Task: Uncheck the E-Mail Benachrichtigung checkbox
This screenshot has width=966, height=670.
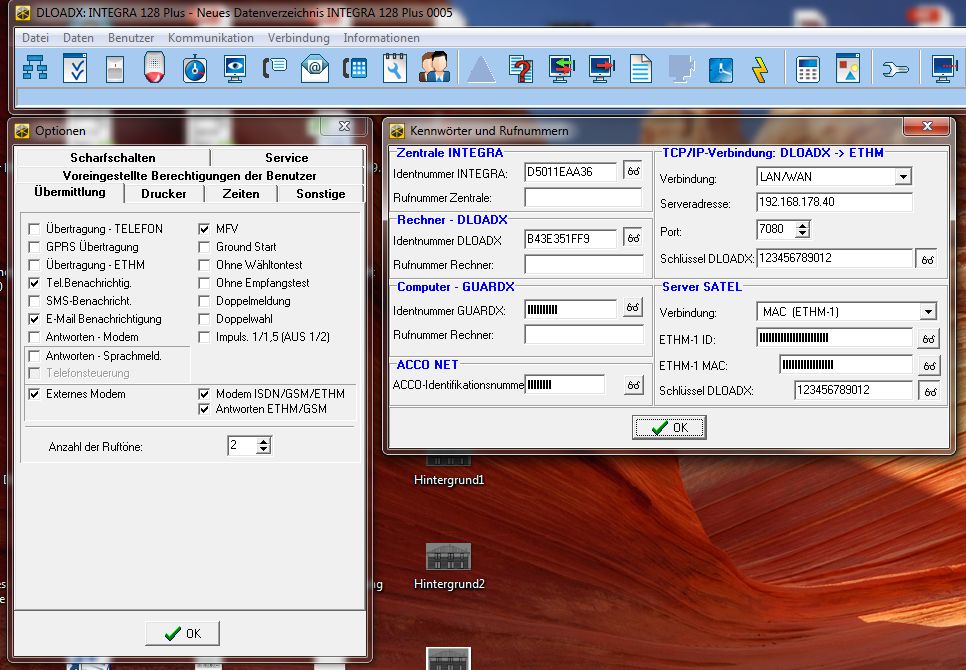Action: tap(35, 319)
